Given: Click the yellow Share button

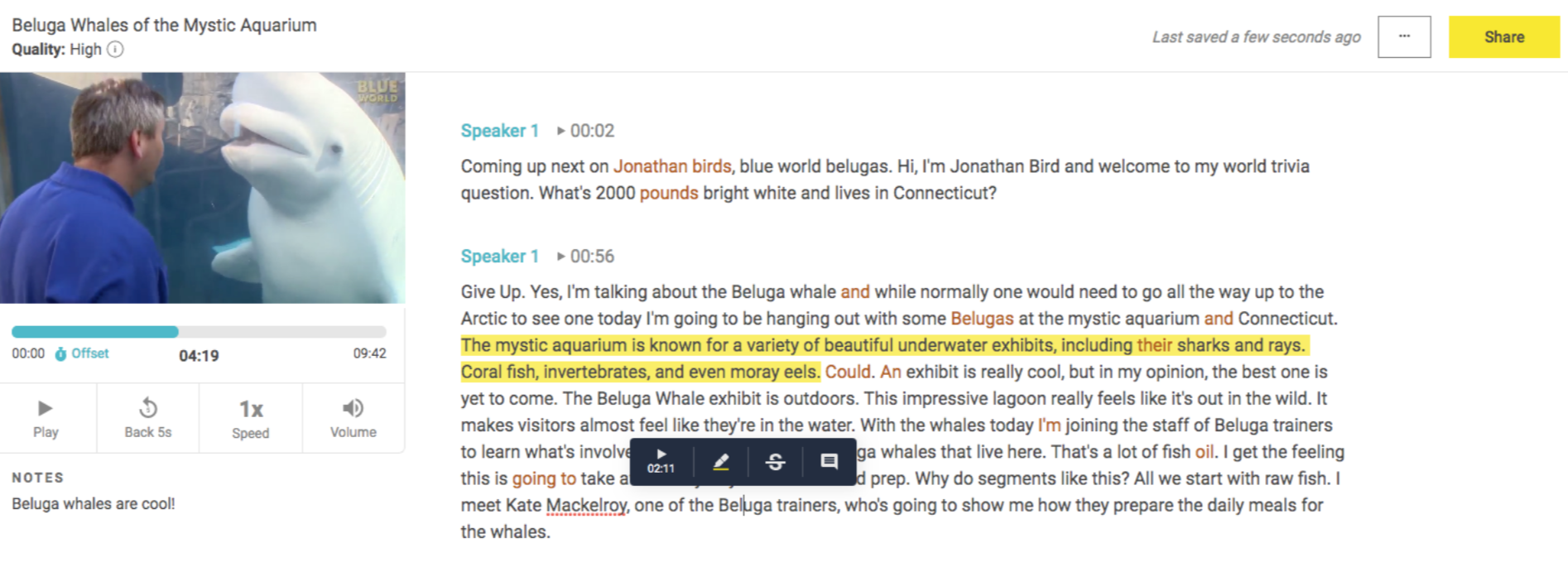Looking at the screenshot, I should click(x=1504, y=36).
